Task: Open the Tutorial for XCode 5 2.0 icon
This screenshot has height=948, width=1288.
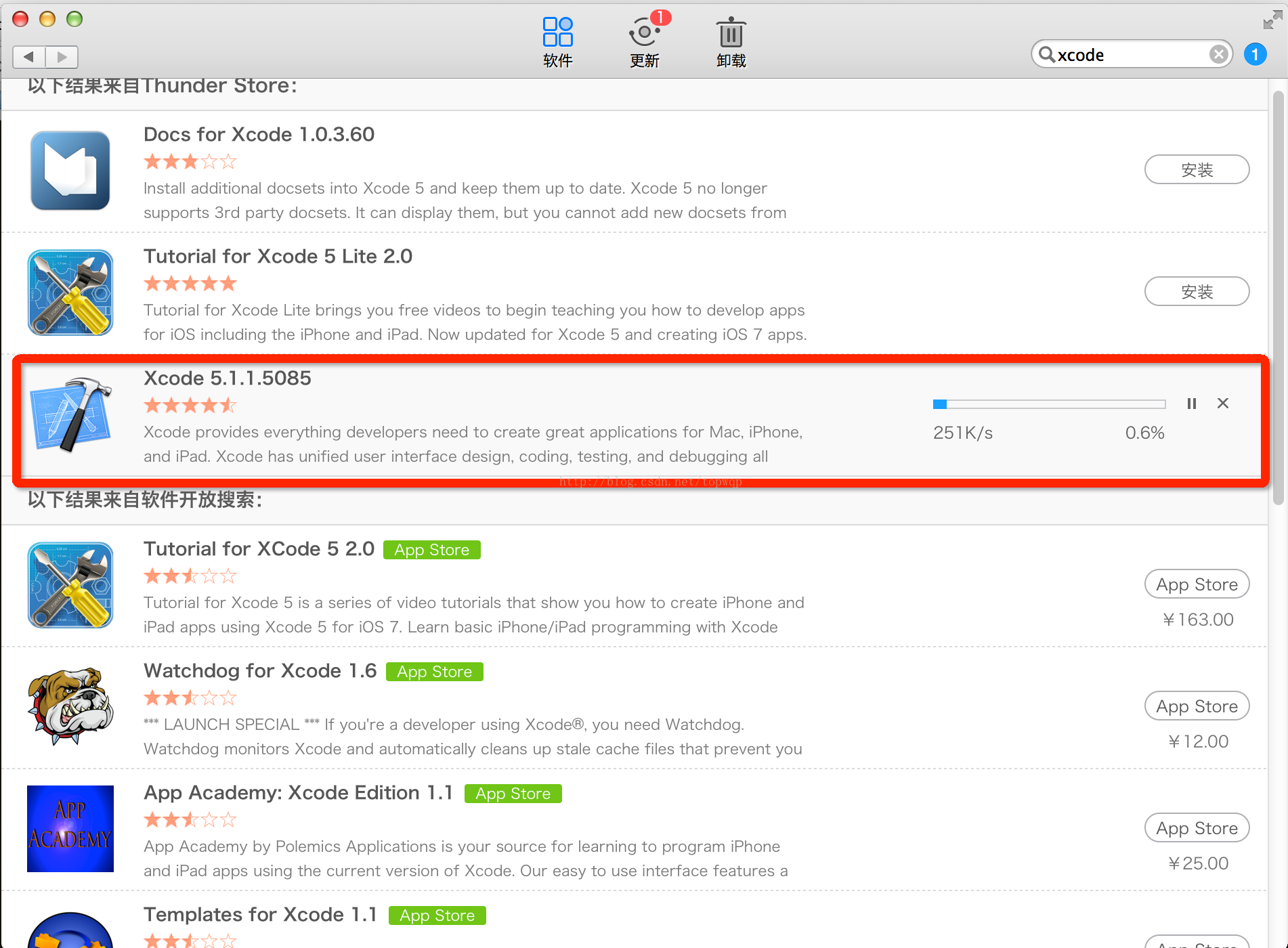Action: [x=70, y=585]
